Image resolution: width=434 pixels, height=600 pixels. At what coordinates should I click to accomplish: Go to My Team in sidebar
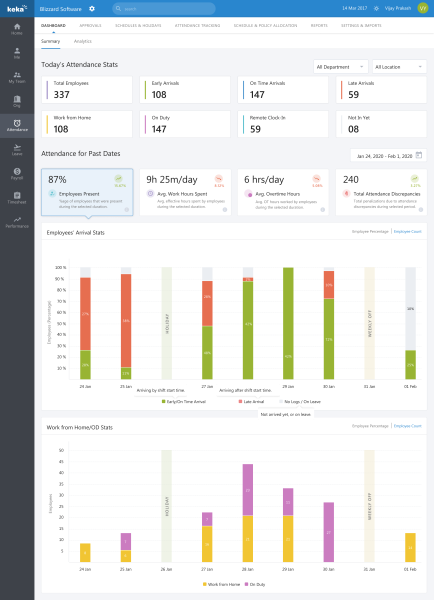[17, 77]
